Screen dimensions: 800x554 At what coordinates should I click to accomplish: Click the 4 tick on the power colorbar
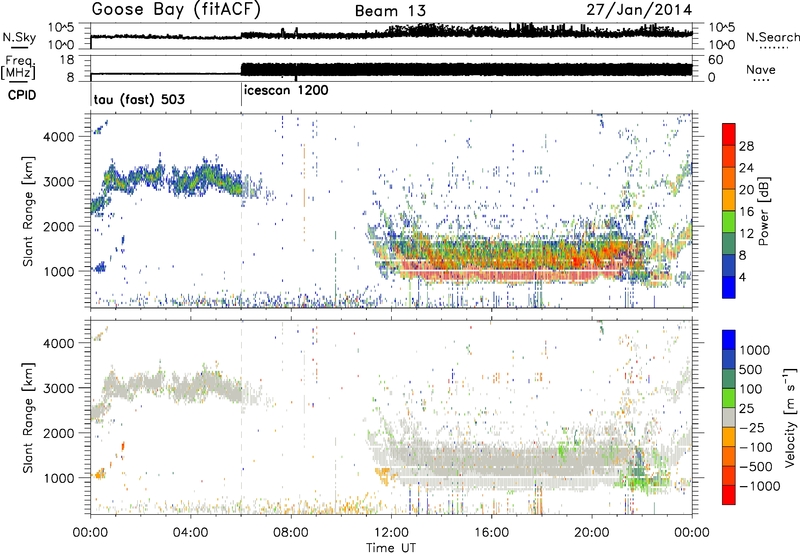pyautogui.click(x=742, y=277)
